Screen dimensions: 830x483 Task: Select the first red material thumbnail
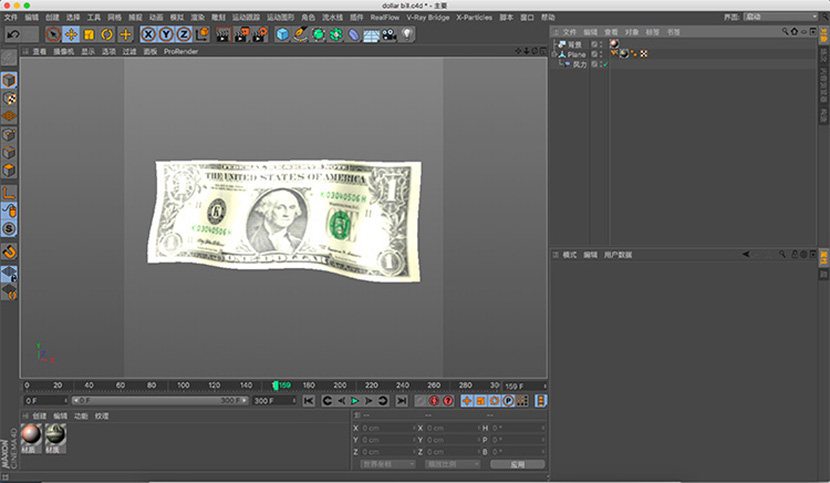[31, 439]
